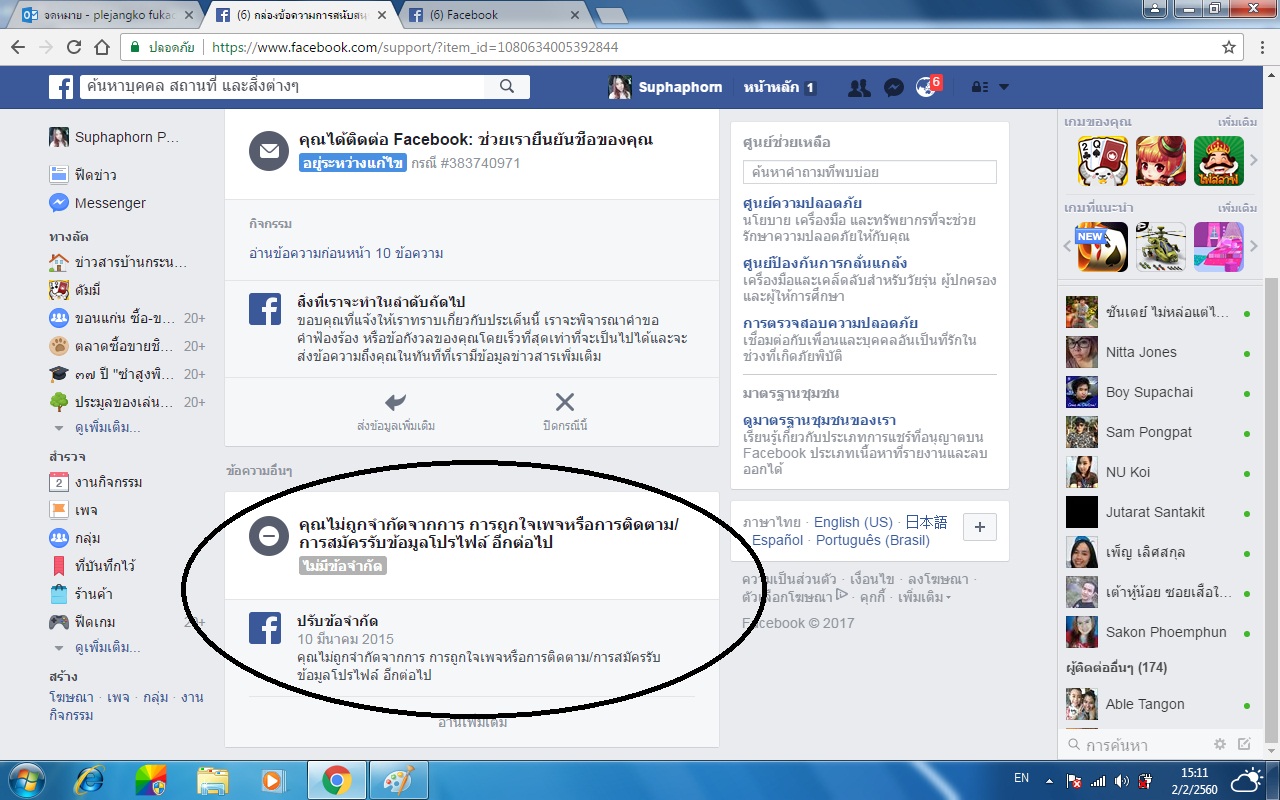This screenshot has height=800, width=1280.
Task: Focus the Facebook search field
Action: tap(282, 87)
